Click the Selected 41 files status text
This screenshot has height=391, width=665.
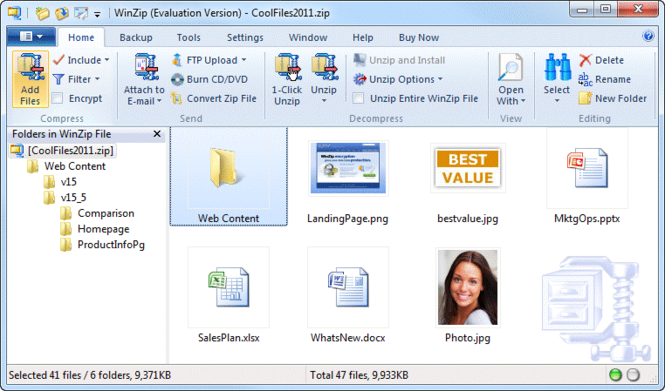pos(90,375)
